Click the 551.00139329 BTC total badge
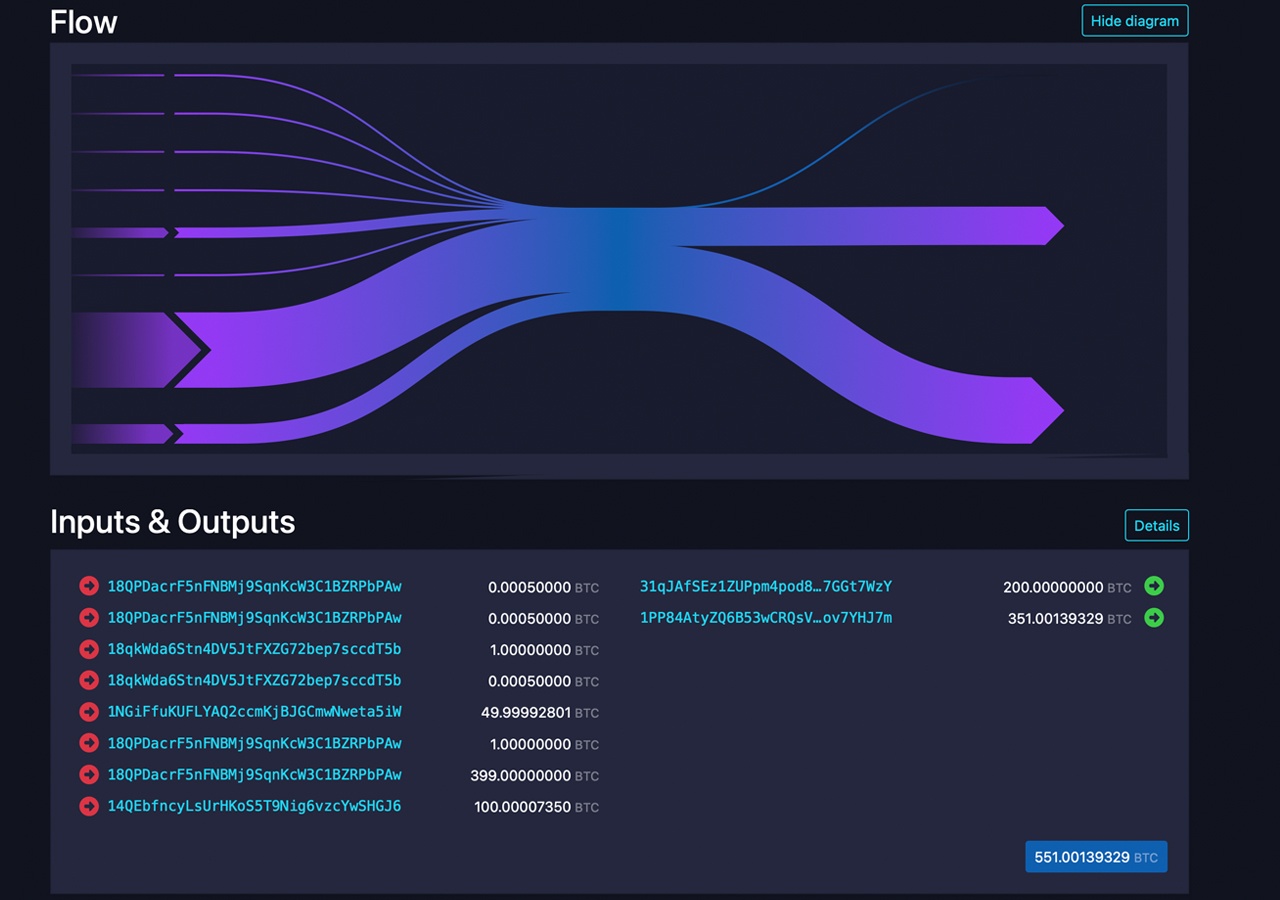Image resolution: width=1280 pixels, height=900 pixels. pos(1096,856)
